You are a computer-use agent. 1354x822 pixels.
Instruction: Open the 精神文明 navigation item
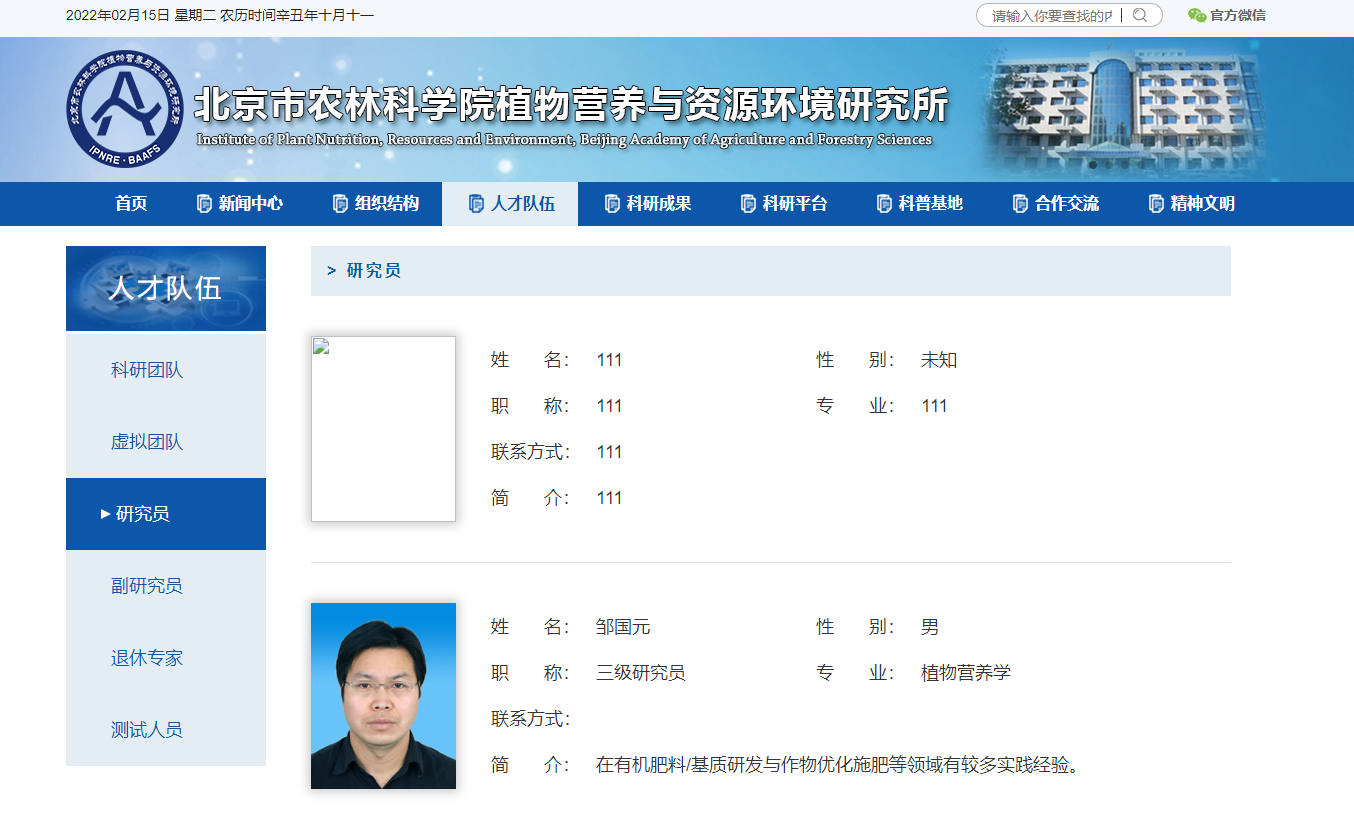tap(1192, 204)
